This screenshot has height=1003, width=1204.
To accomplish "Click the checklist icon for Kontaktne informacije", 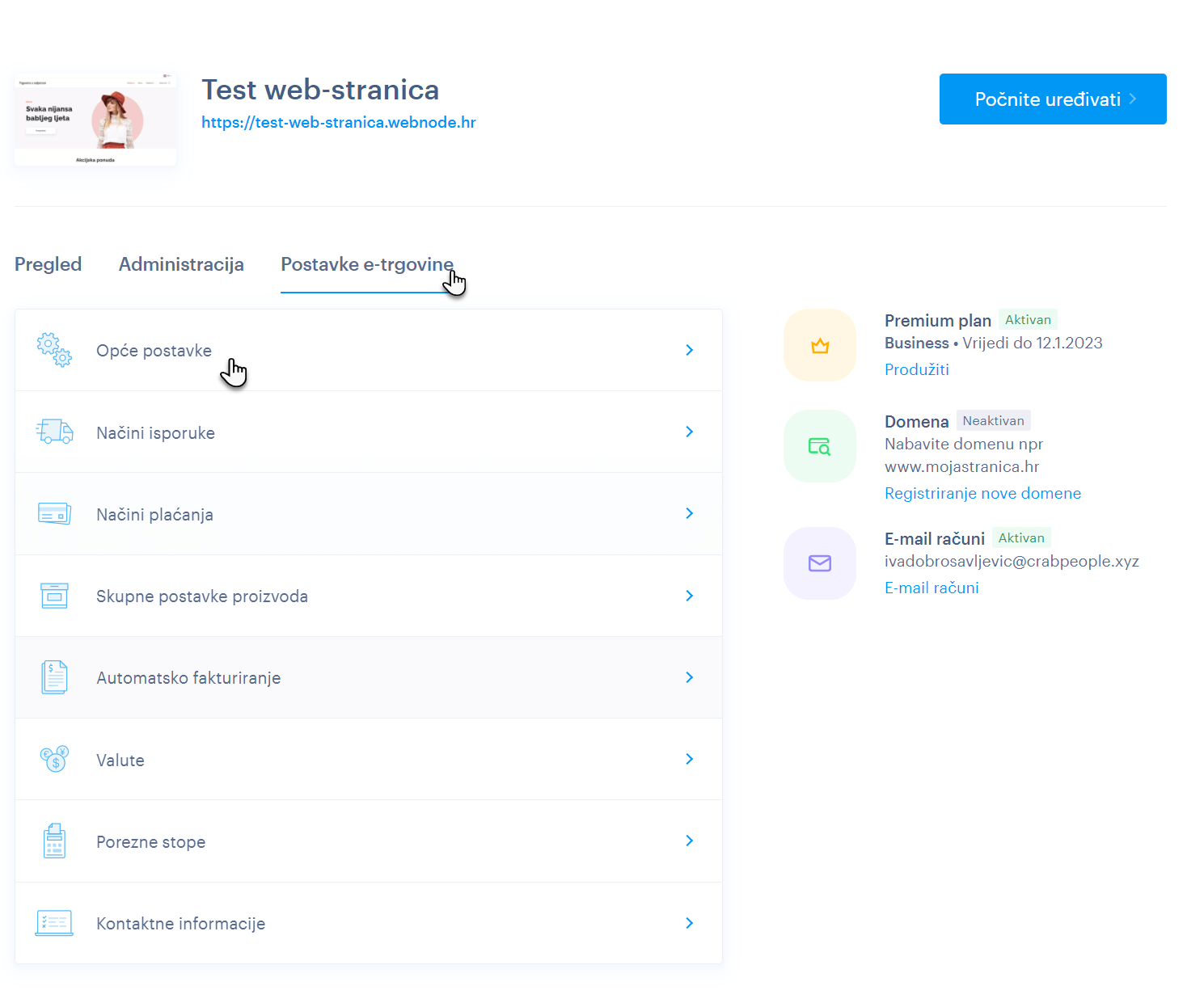I will pyautogui.click(x=54, y=923).
